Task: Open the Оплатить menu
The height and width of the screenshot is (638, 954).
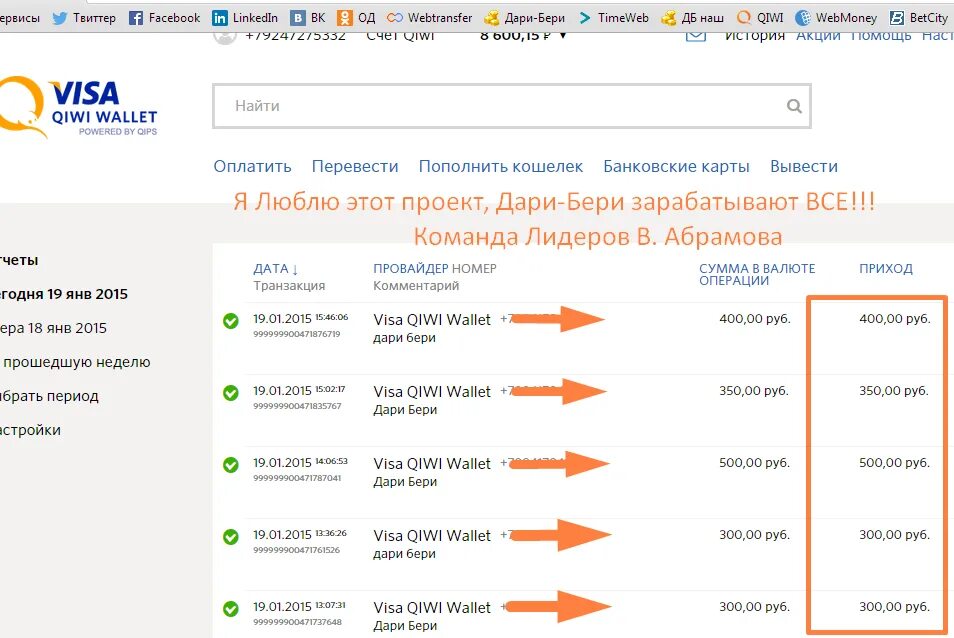Action: [252, 166]
